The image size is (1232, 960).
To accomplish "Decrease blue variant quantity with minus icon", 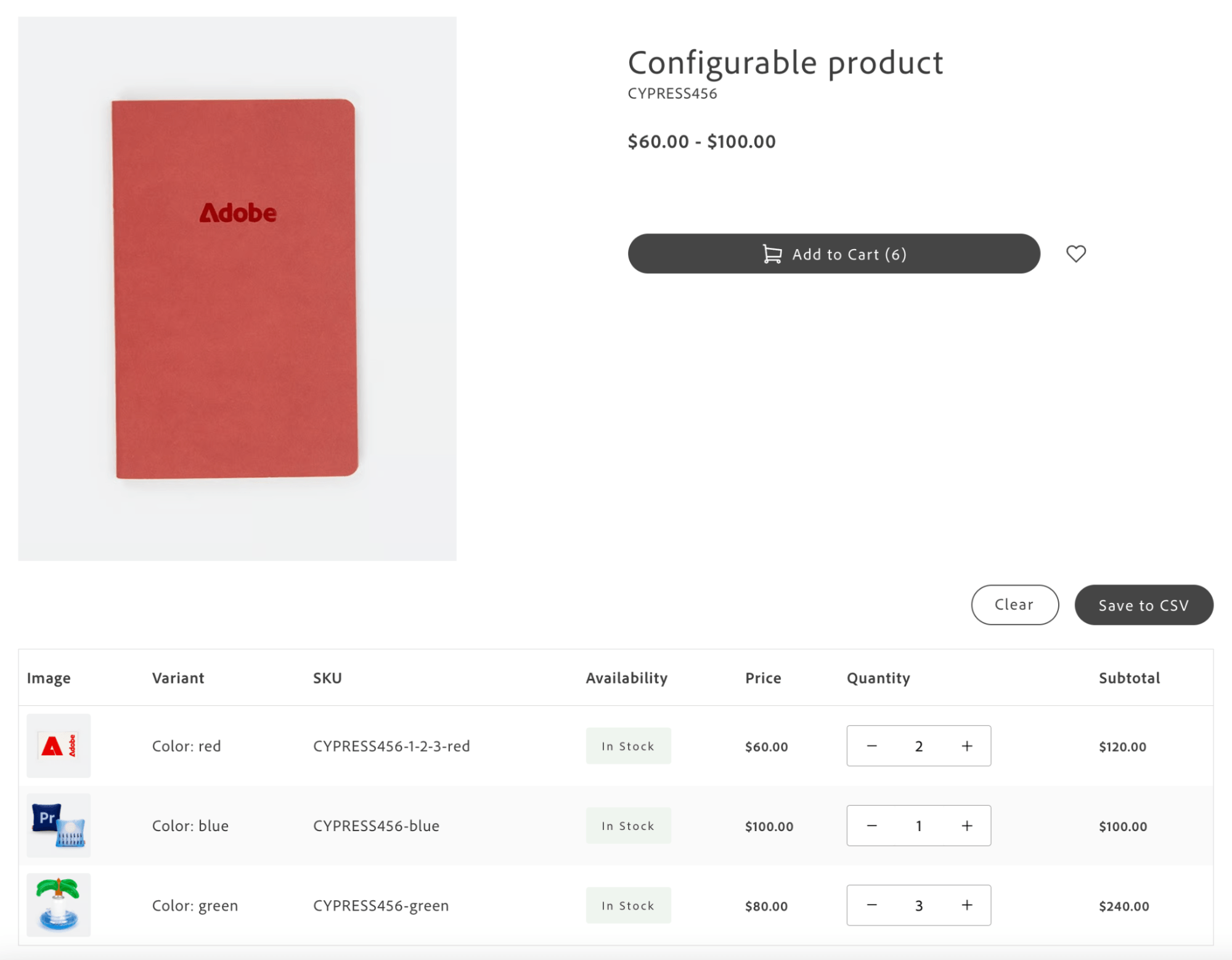I will tap(871, 826).
